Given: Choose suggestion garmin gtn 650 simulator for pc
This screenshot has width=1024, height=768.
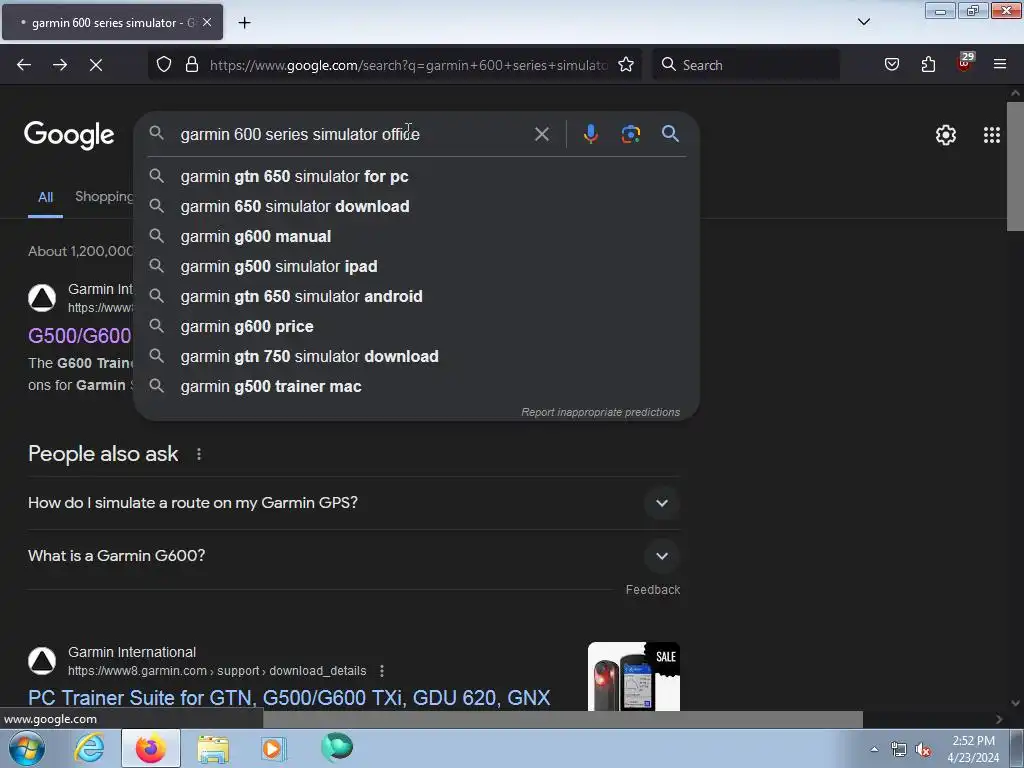Looking at the screenshot, I should pos(417,176).
